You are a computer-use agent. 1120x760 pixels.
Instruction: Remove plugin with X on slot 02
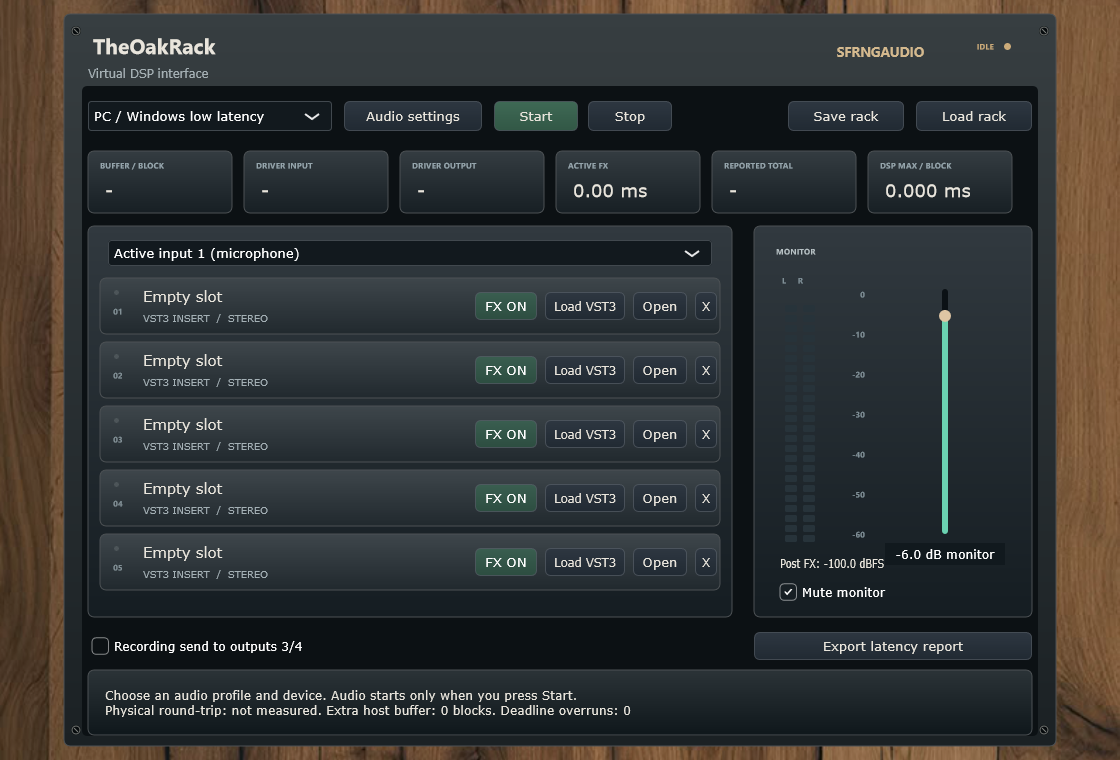coord(706,371)
